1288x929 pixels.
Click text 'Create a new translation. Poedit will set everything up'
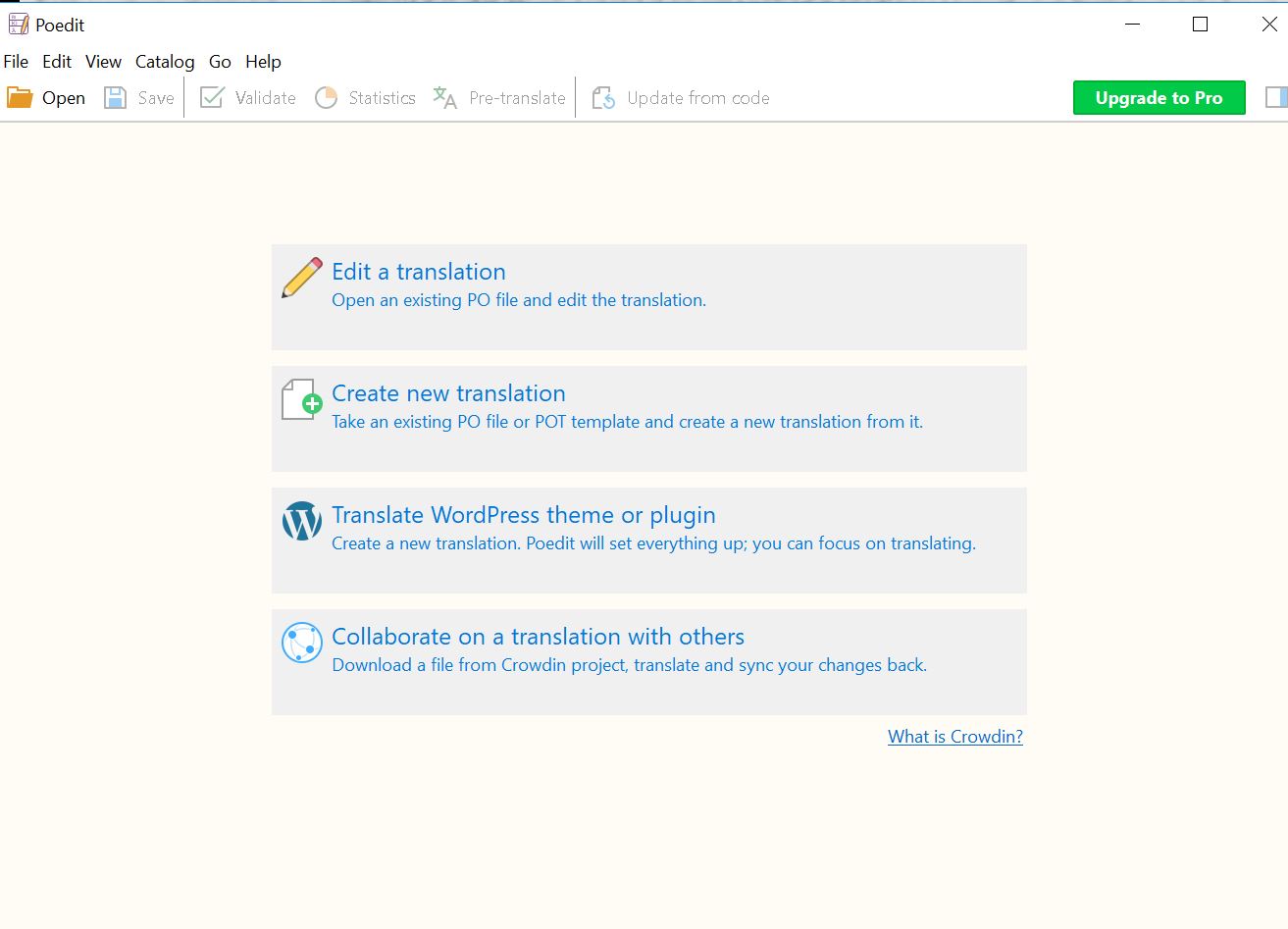click(539, 543)
